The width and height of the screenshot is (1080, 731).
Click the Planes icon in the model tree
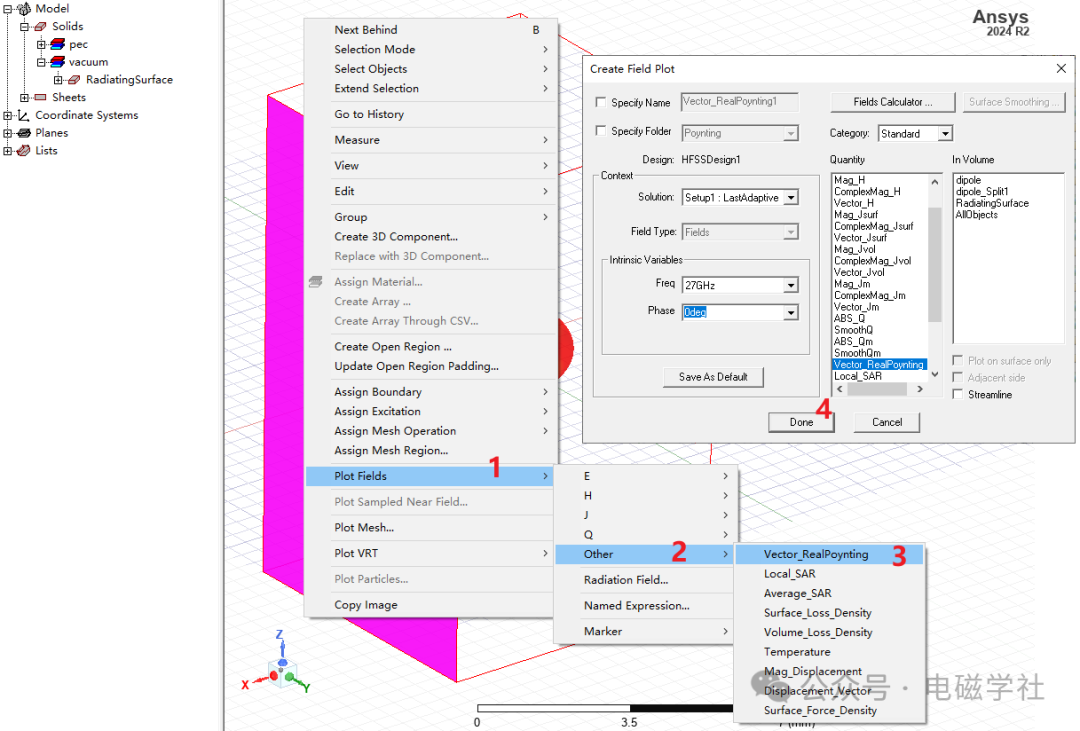point(23,133)
